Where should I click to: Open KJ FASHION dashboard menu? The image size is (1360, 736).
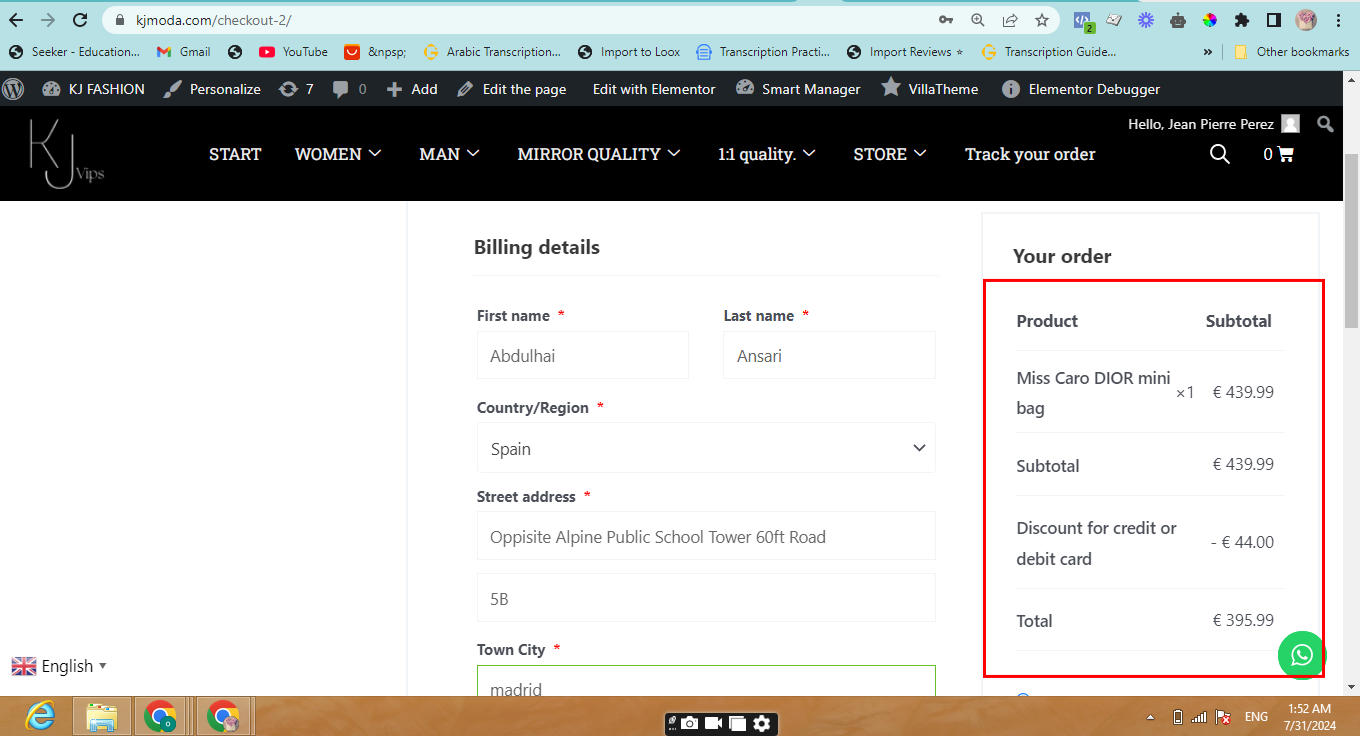click(93, 89)
